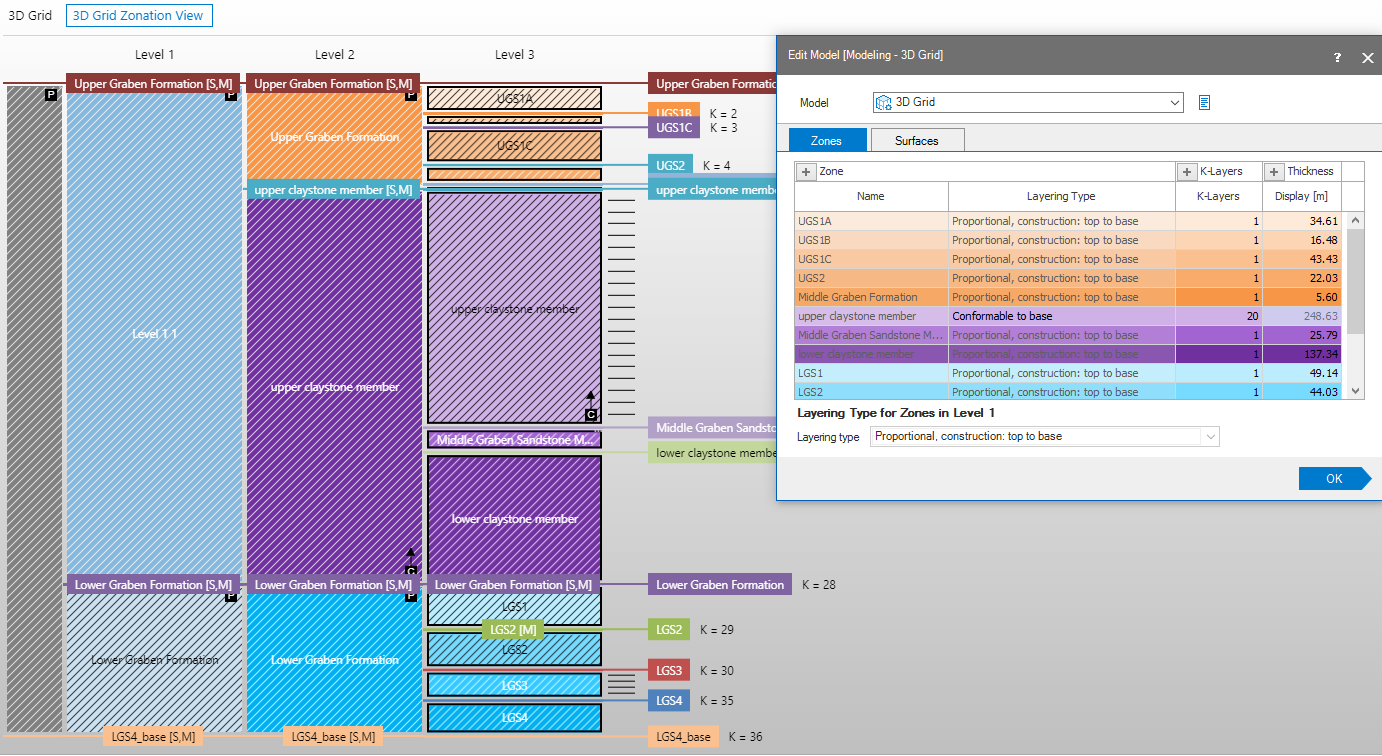This screenshot has width=1382, height=756.
Task: Click the notes icon beside the Model dropdown
Action: click(1205, 102)
